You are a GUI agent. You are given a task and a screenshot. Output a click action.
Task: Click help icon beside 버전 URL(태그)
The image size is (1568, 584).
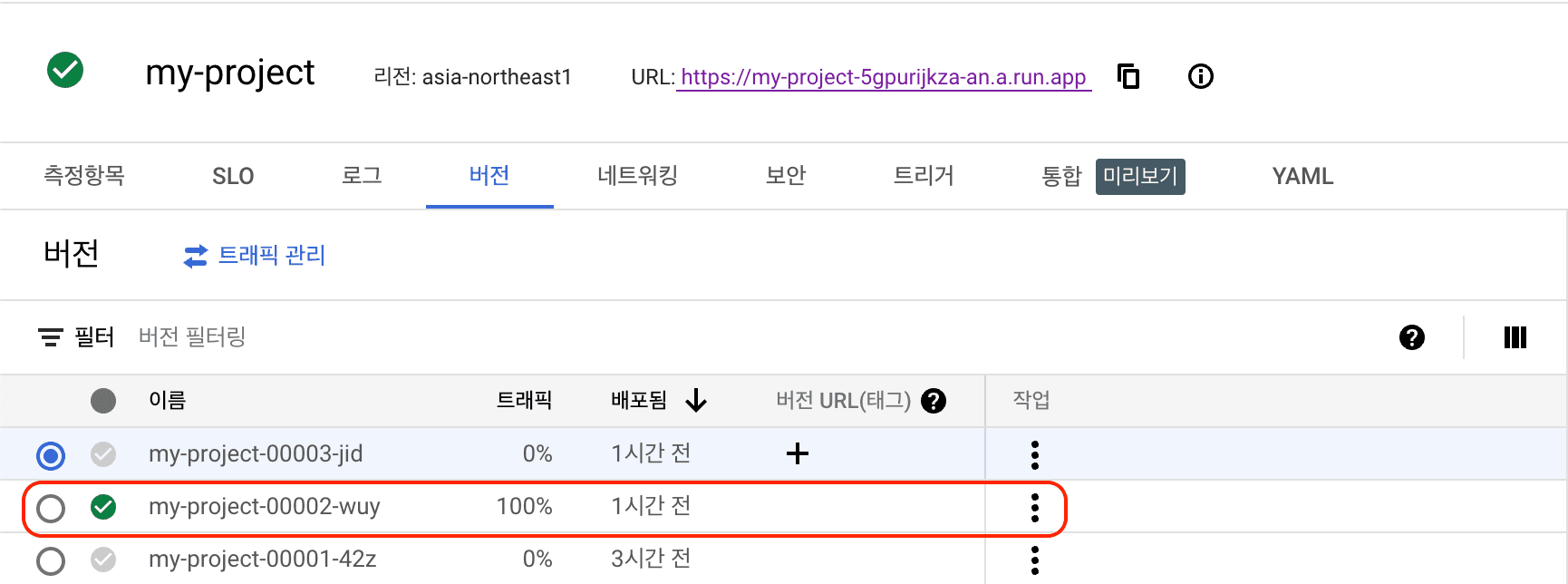click(x=934, y=401)
